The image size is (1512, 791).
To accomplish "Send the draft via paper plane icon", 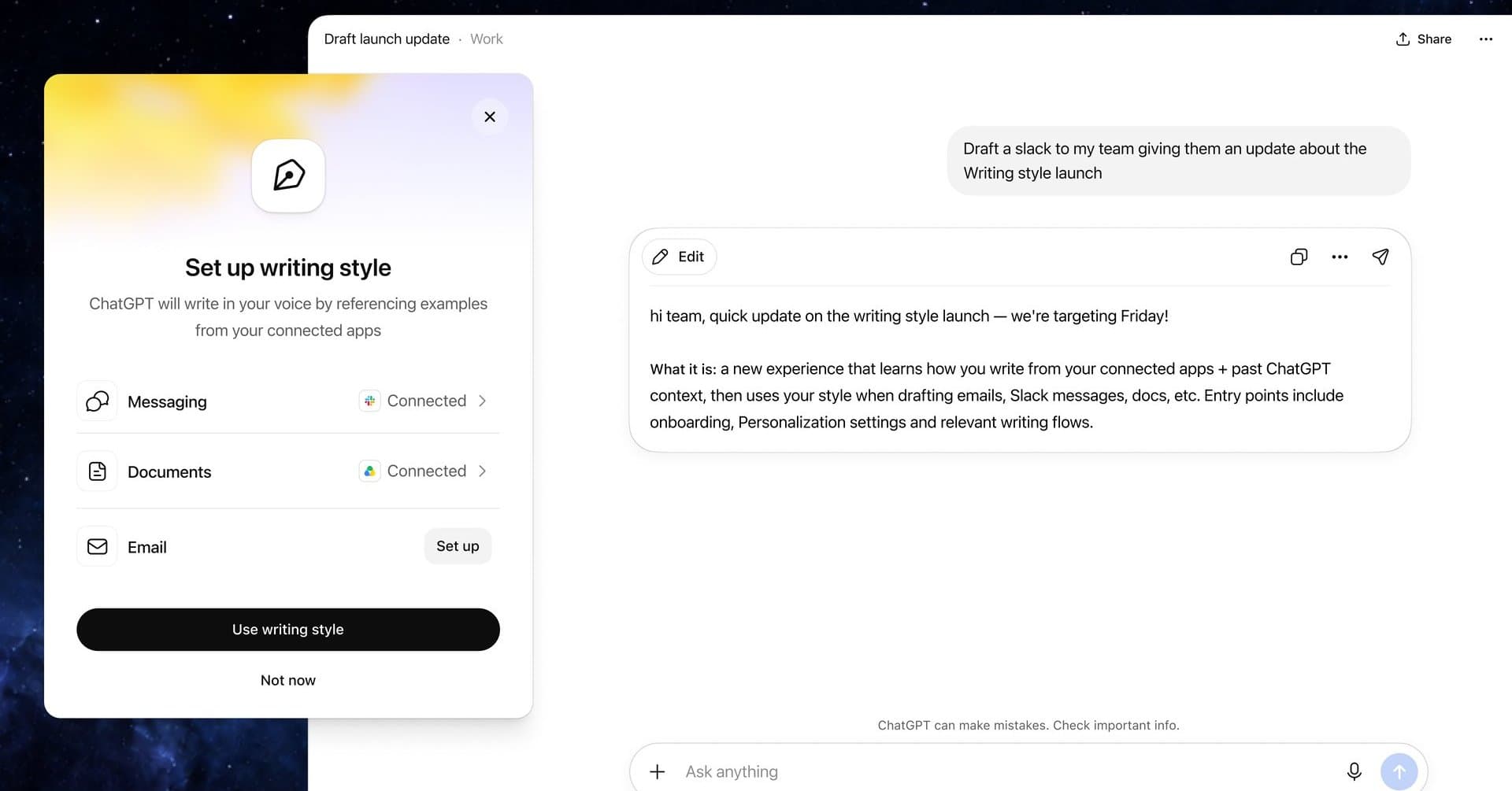I will [x=1380, y=257].
